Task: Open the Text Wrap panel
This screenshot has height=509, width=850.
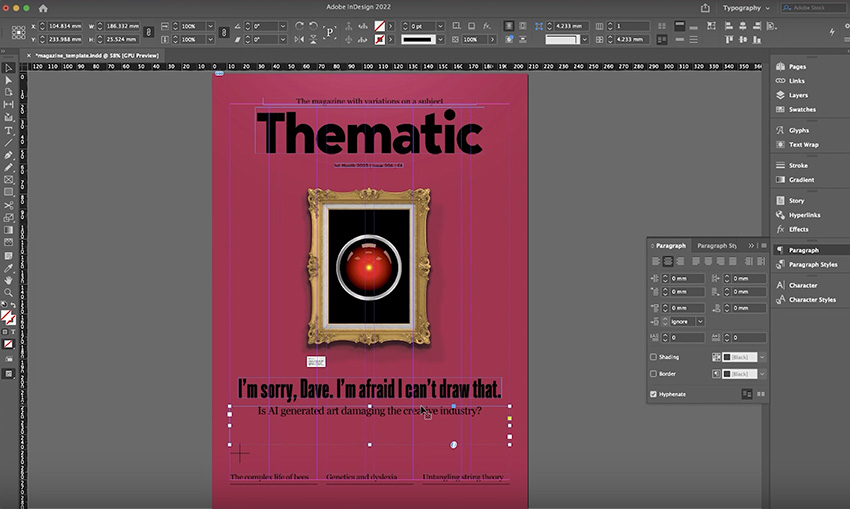Action: click(x=803, y=144)
